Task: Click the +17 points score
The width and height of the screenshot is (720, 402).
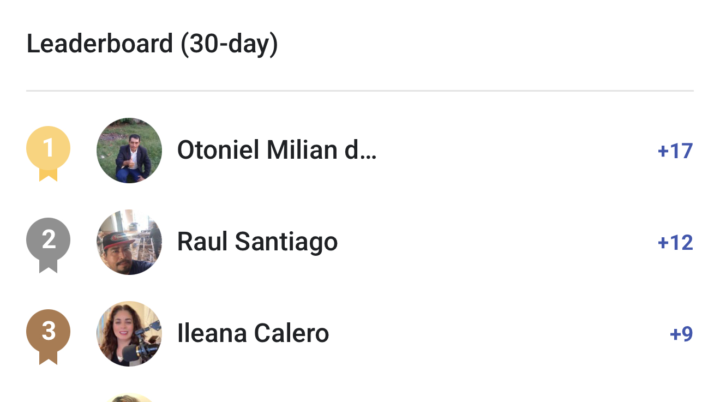Action: click(x=675, y=152)
